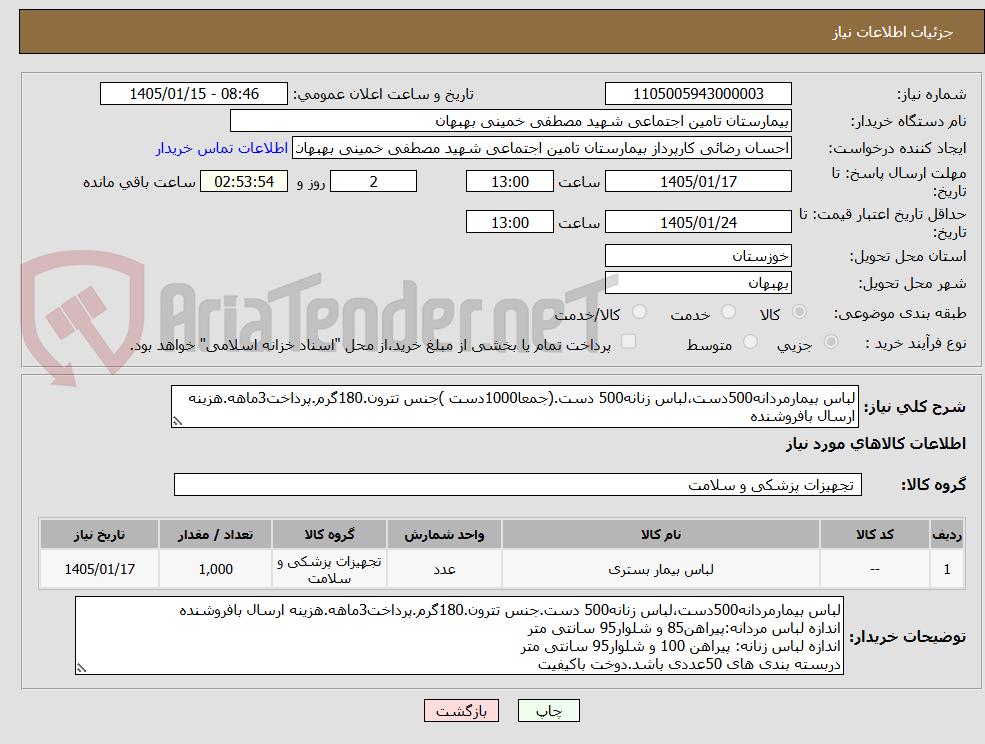Image resolution: width=985 pixels, height=744 pixels.
Task: Click the response deadline hour 13:00 field
Action: [x=509, y=182]
